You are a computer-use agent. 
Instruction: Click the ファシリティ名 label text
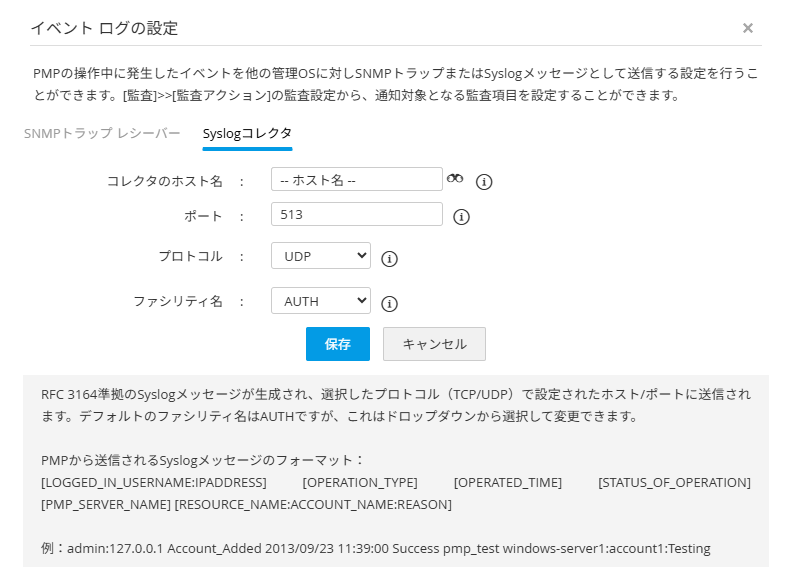click(x=178, y=301)
